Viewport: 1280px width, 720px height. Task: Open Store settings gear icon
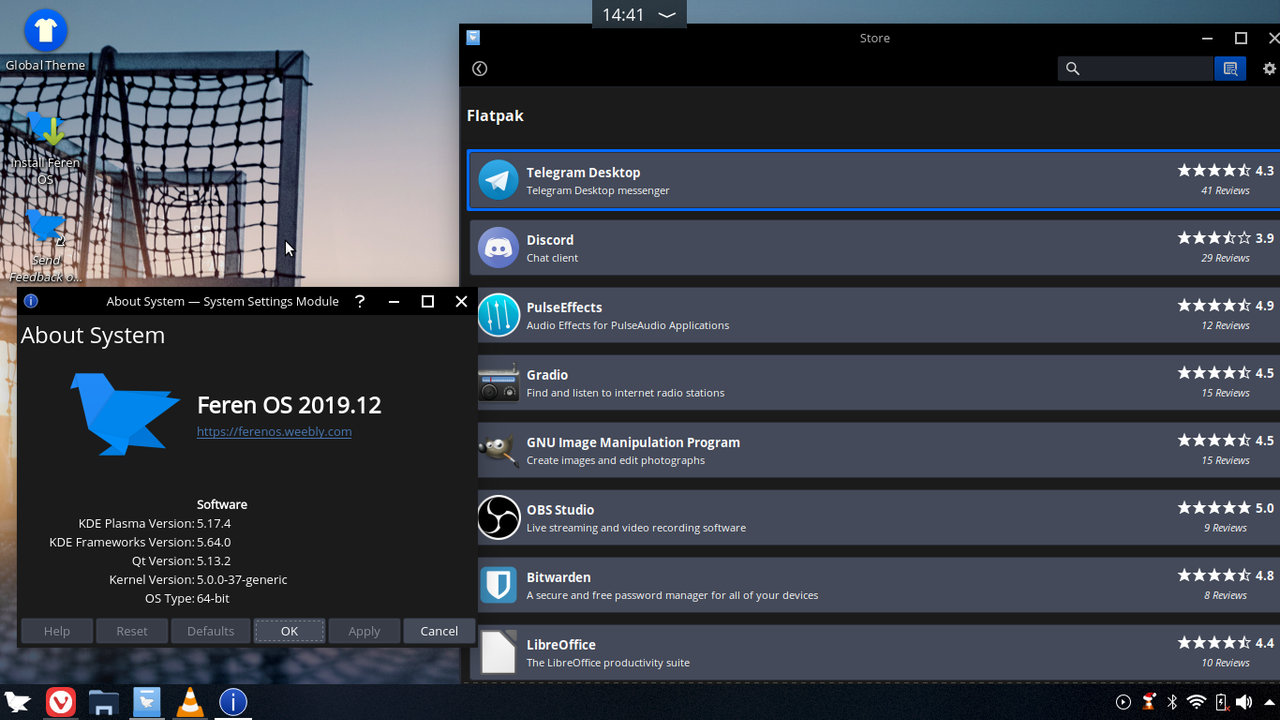coord(1269,69)
